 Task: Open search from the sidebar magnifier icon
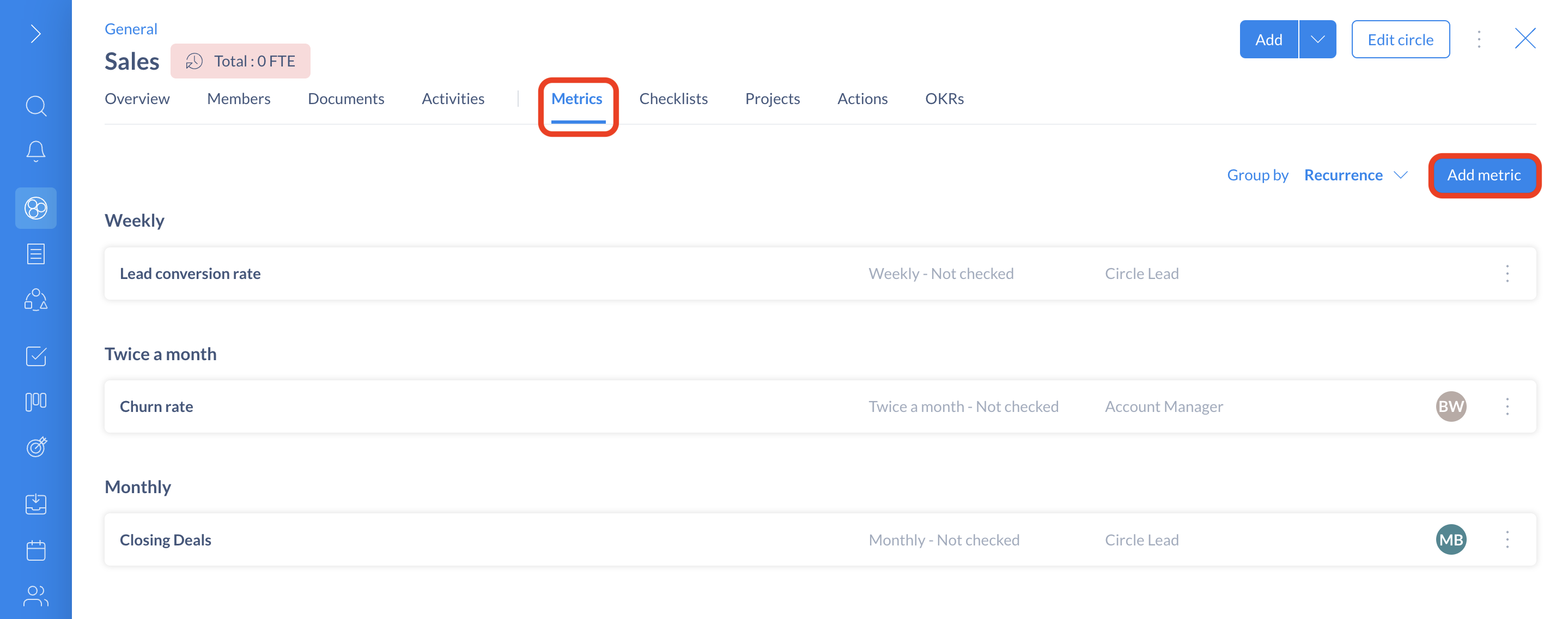coord(36,106)
